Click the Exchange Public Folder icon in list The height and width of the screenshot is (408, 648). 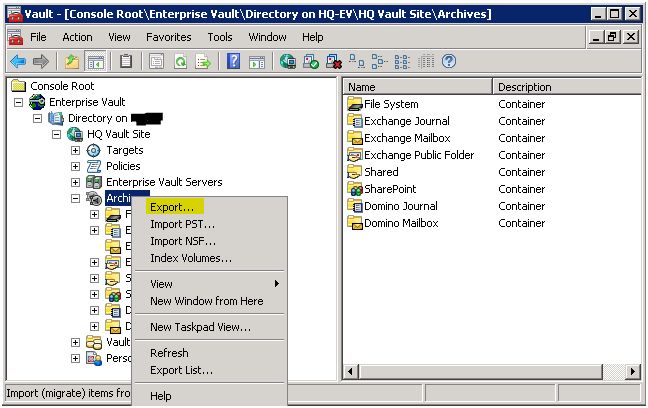(355, 155)
